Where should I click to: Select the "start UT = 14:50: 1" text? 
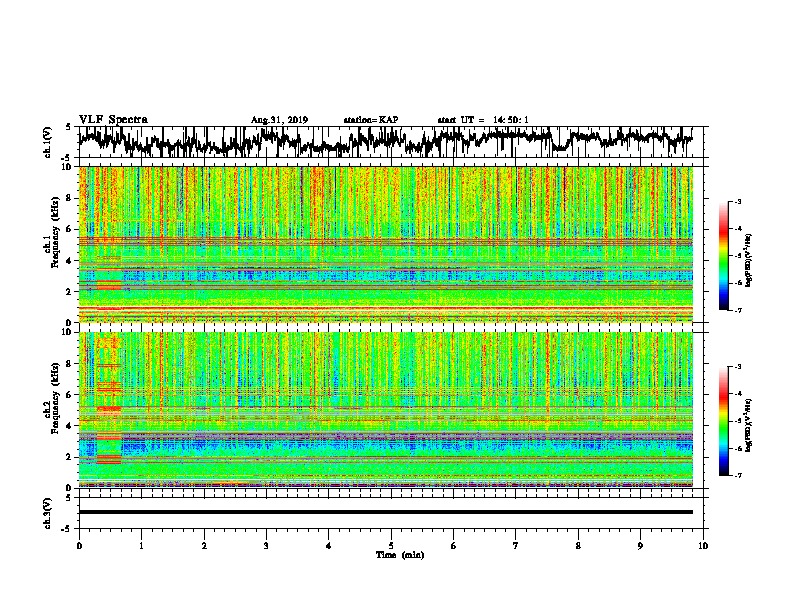483,120
